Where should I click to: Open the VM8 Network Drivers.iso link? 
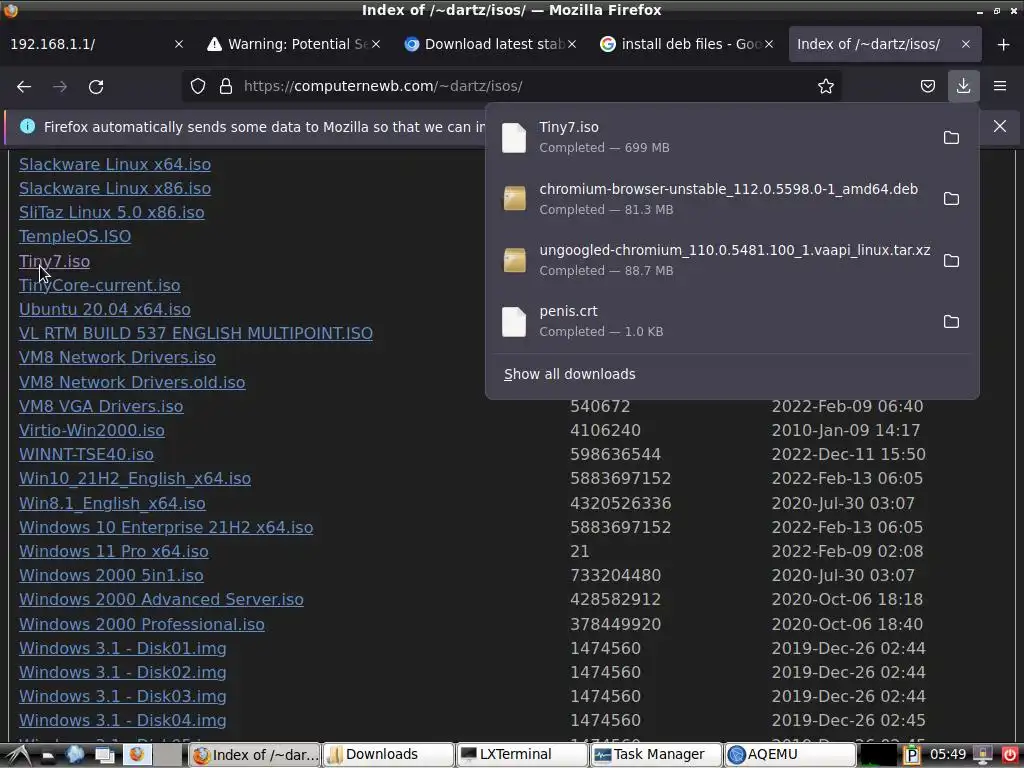point(117,357)
